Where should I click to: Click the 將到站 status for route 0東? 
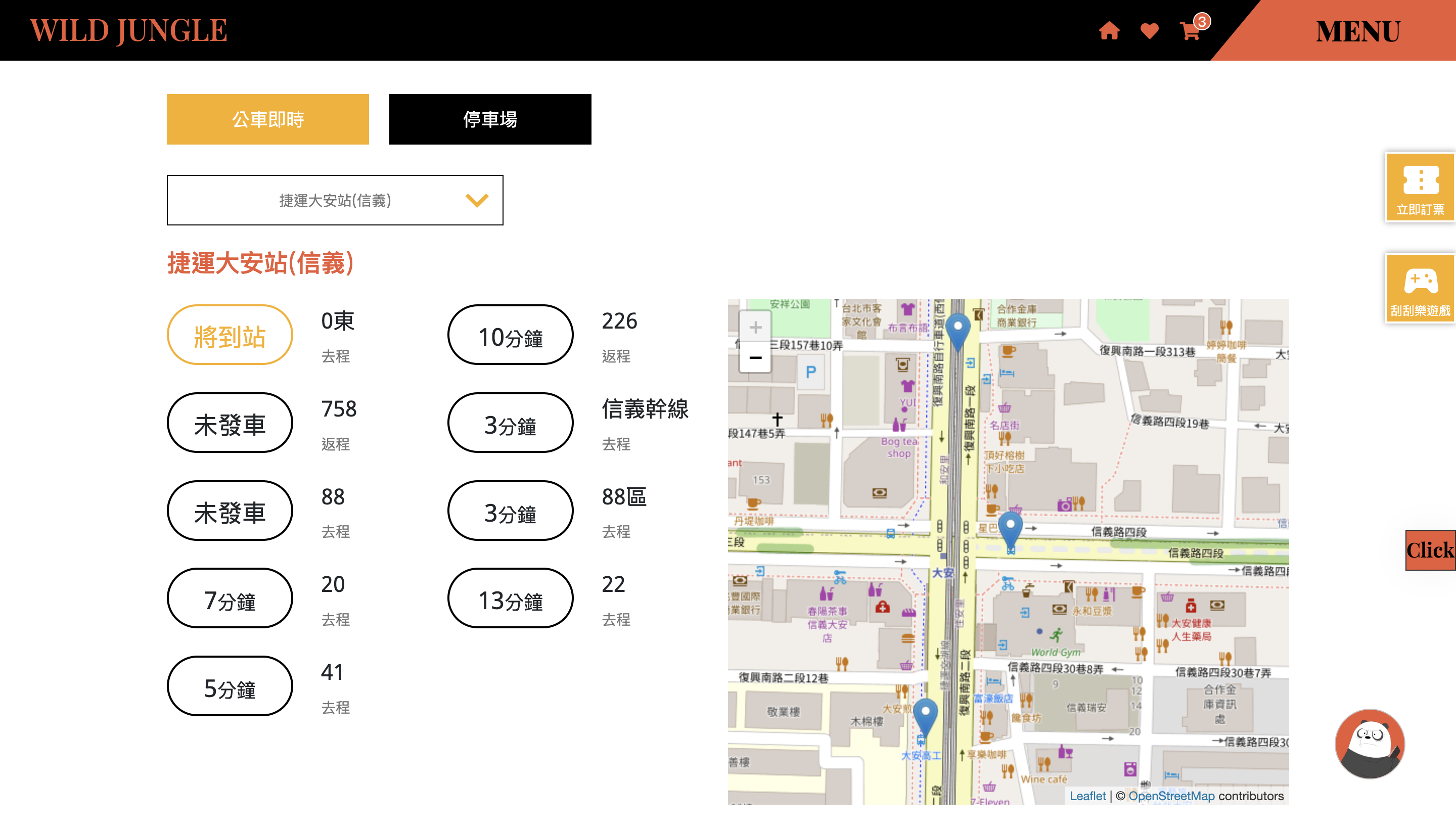pos(230,335)
